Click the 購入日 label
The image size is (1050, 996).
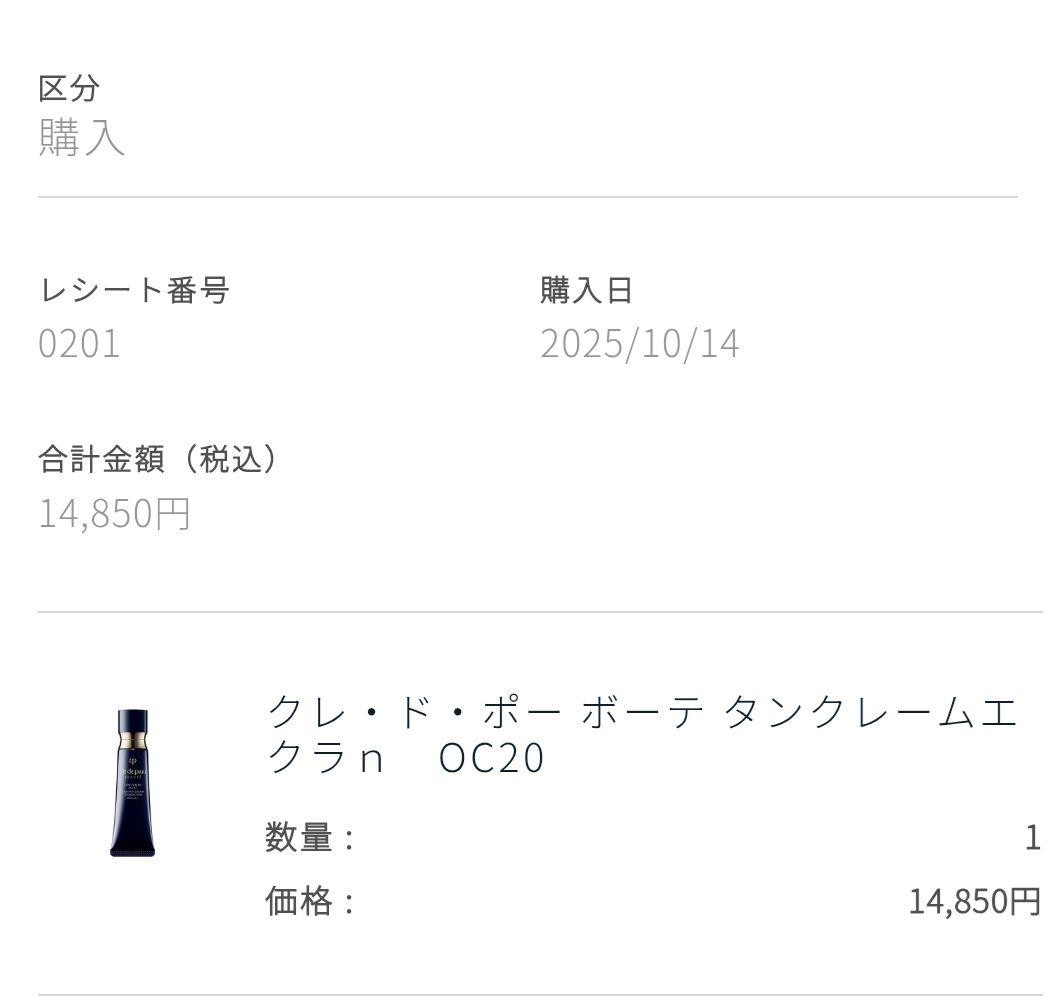(586, 291)
